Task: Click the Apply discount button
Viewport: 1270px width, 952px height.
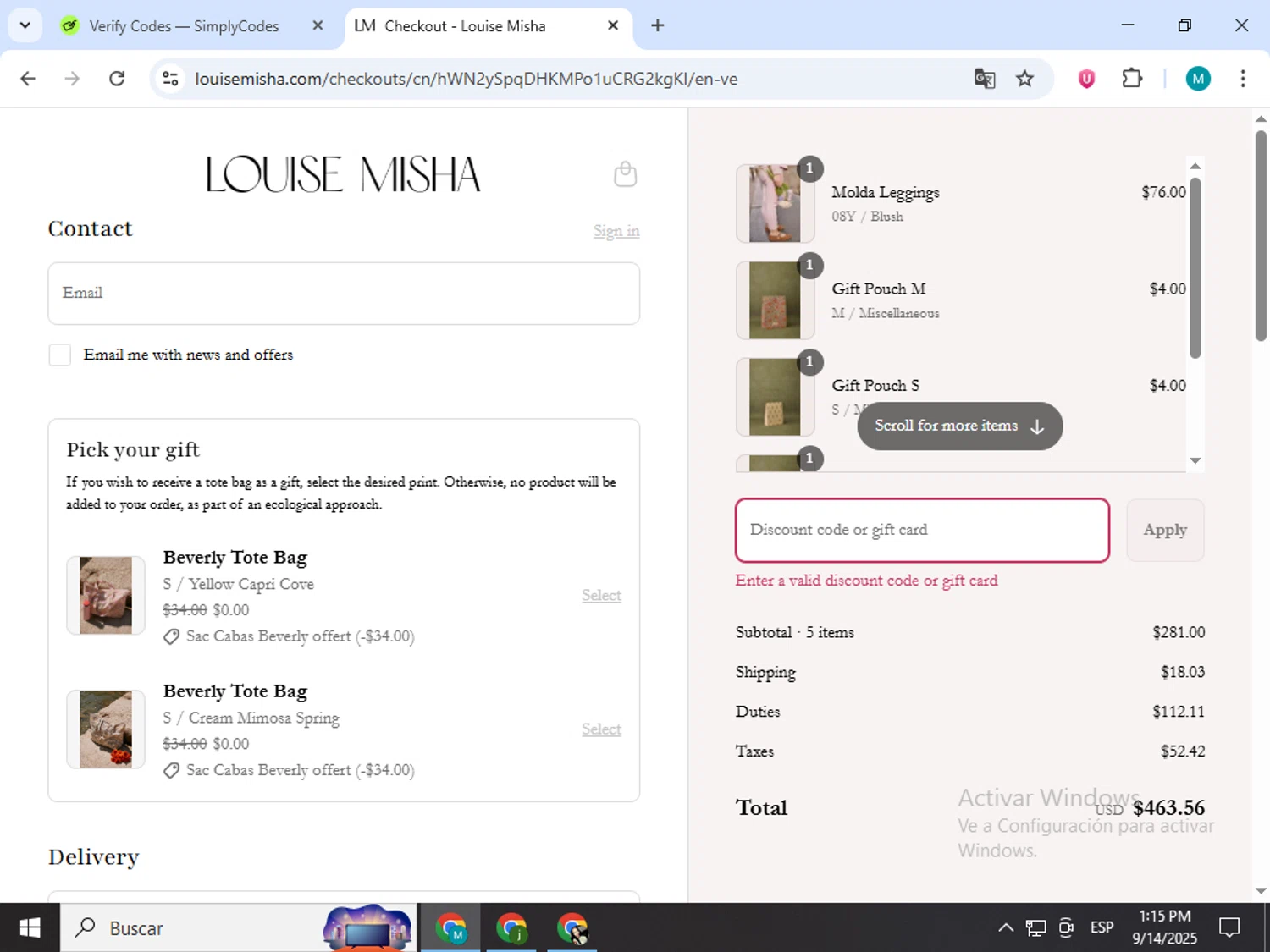Action: [x=1165, y=530]
